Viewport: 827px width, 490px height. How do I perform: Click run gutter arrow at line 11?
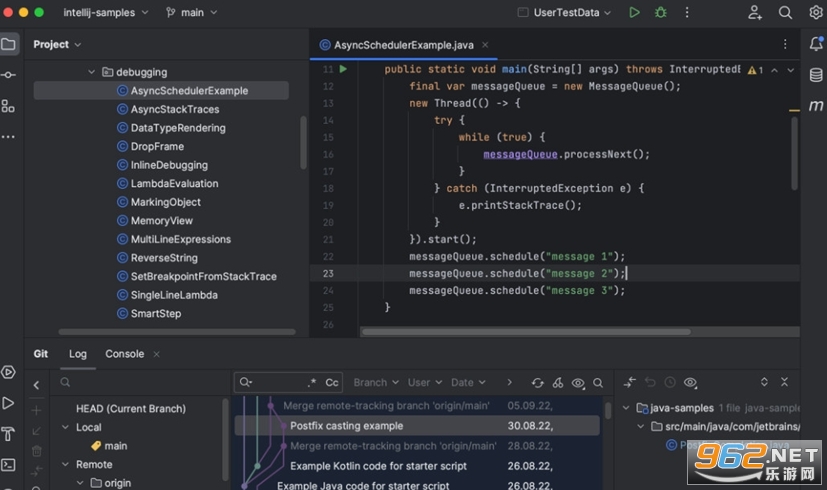point(343,69)
